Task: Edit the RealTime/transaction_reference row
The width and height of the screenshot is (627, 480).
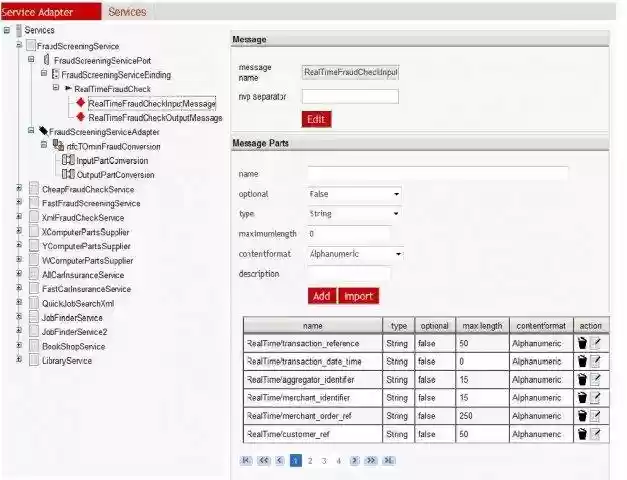Action: [595, 343]
